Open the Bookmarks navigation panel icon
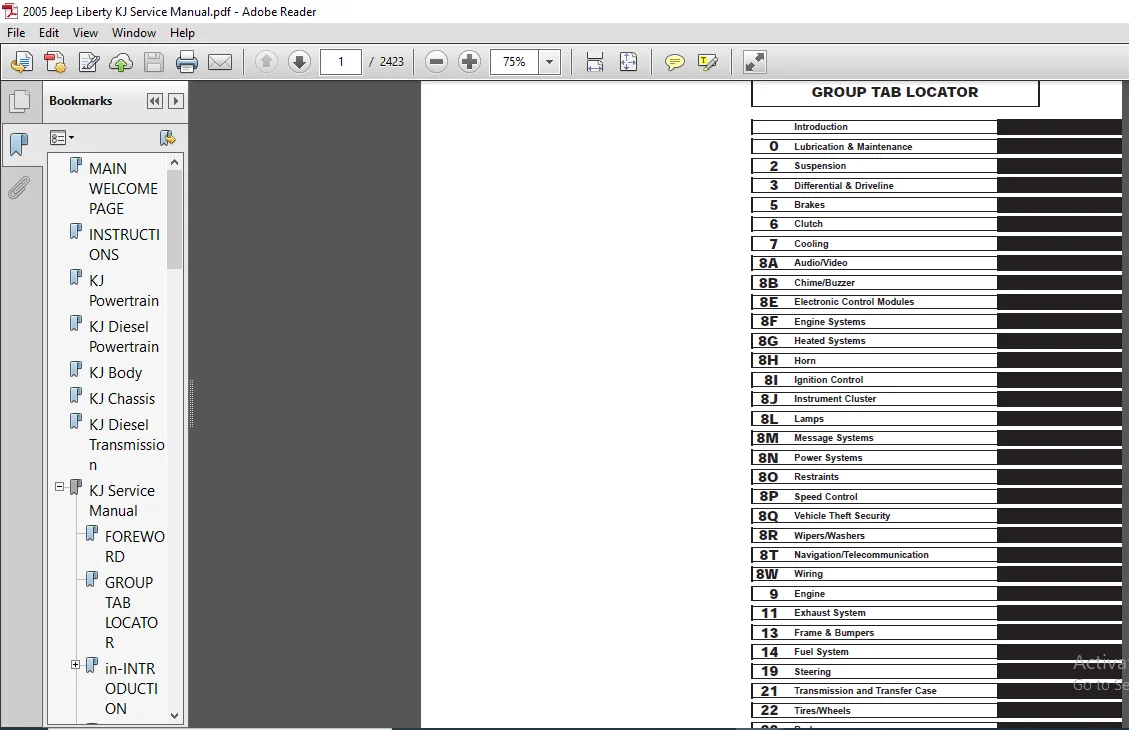This screenshot has height=730, width=1129. pos(19,145)
